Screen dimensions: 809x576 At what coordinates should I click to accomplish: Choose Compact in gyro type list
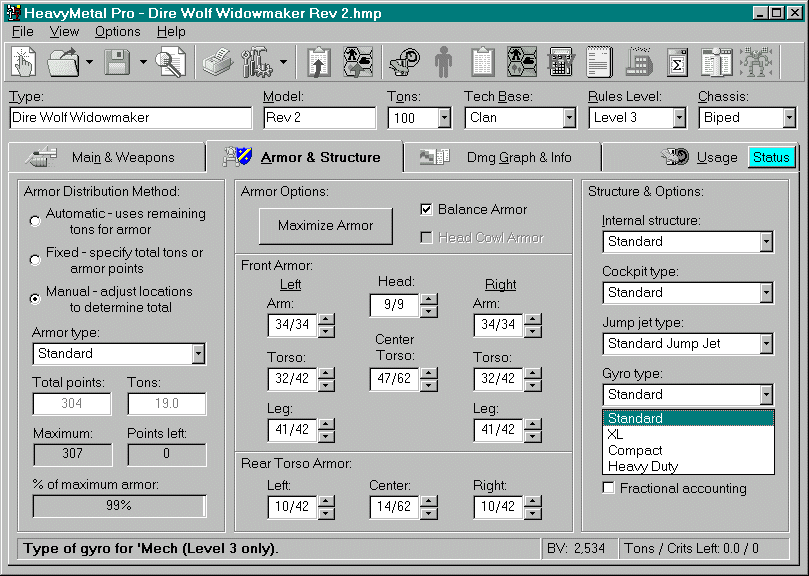point(688,450)
